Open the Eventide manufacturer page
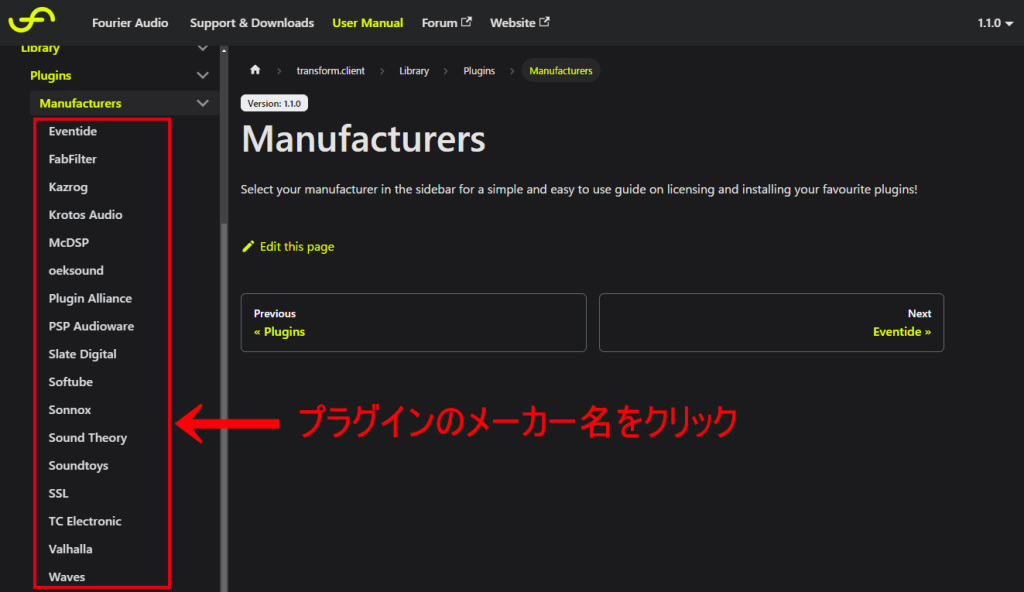This screenshot has width=1024, height=592. coord(72,131)
